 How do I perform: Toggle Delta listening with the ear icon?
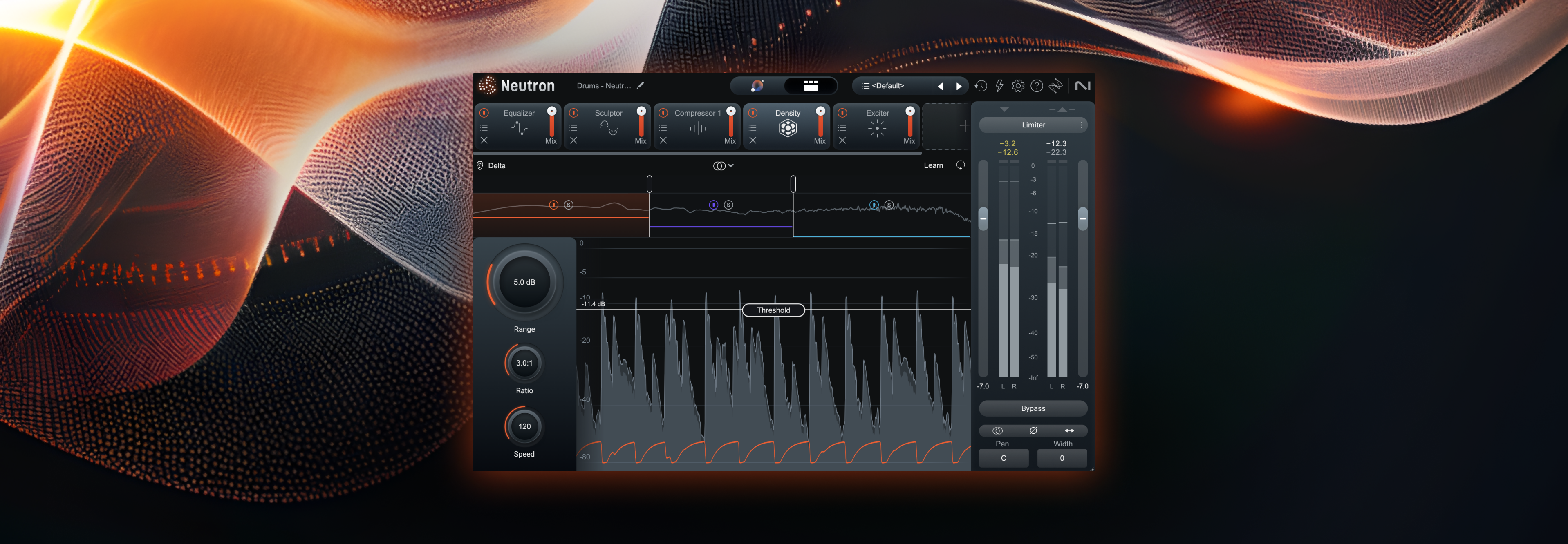tap(479, 165)
